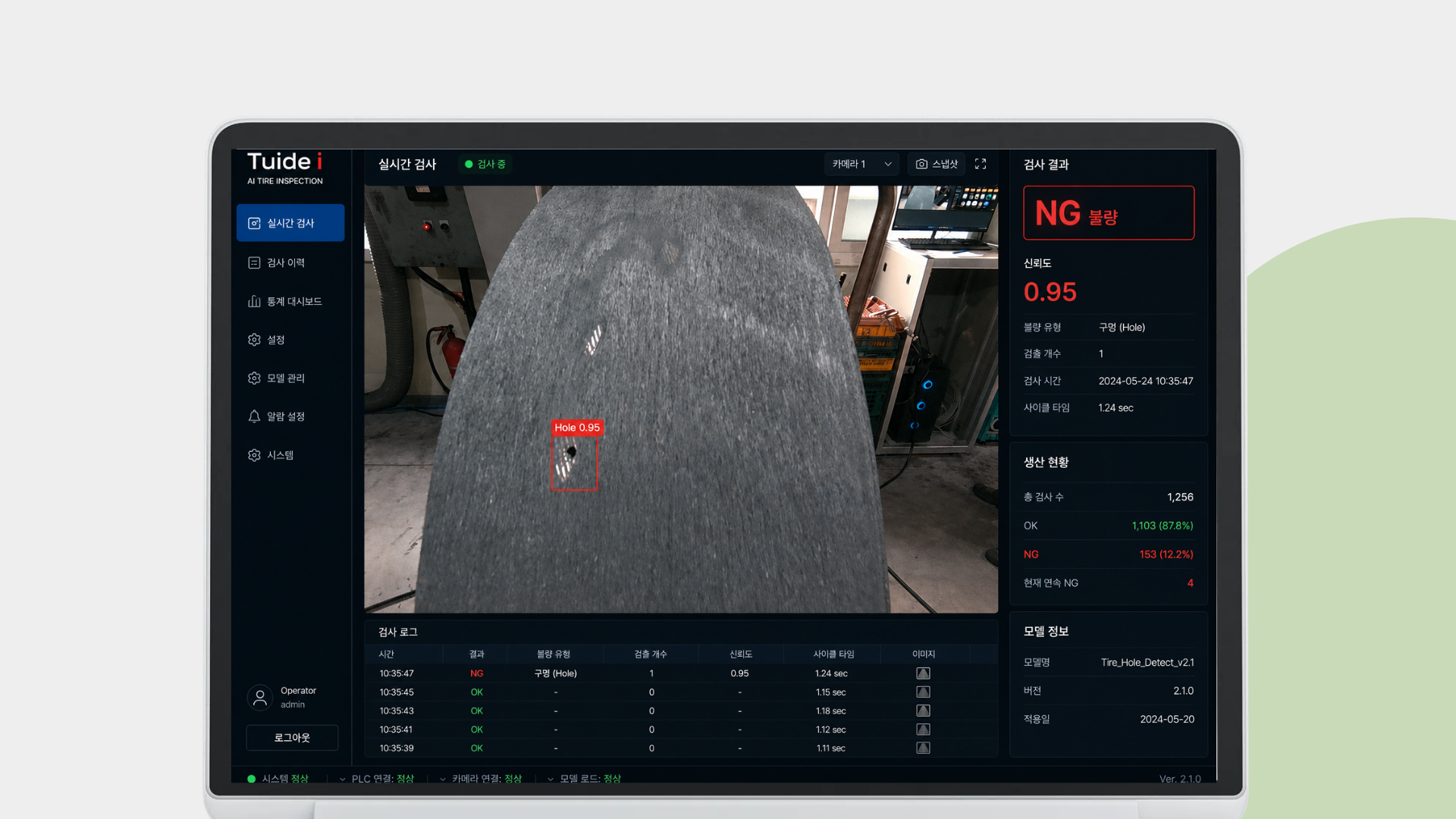
Task: Click the gear icon next to 모델 관리
Action: click(x=254, y=378)
